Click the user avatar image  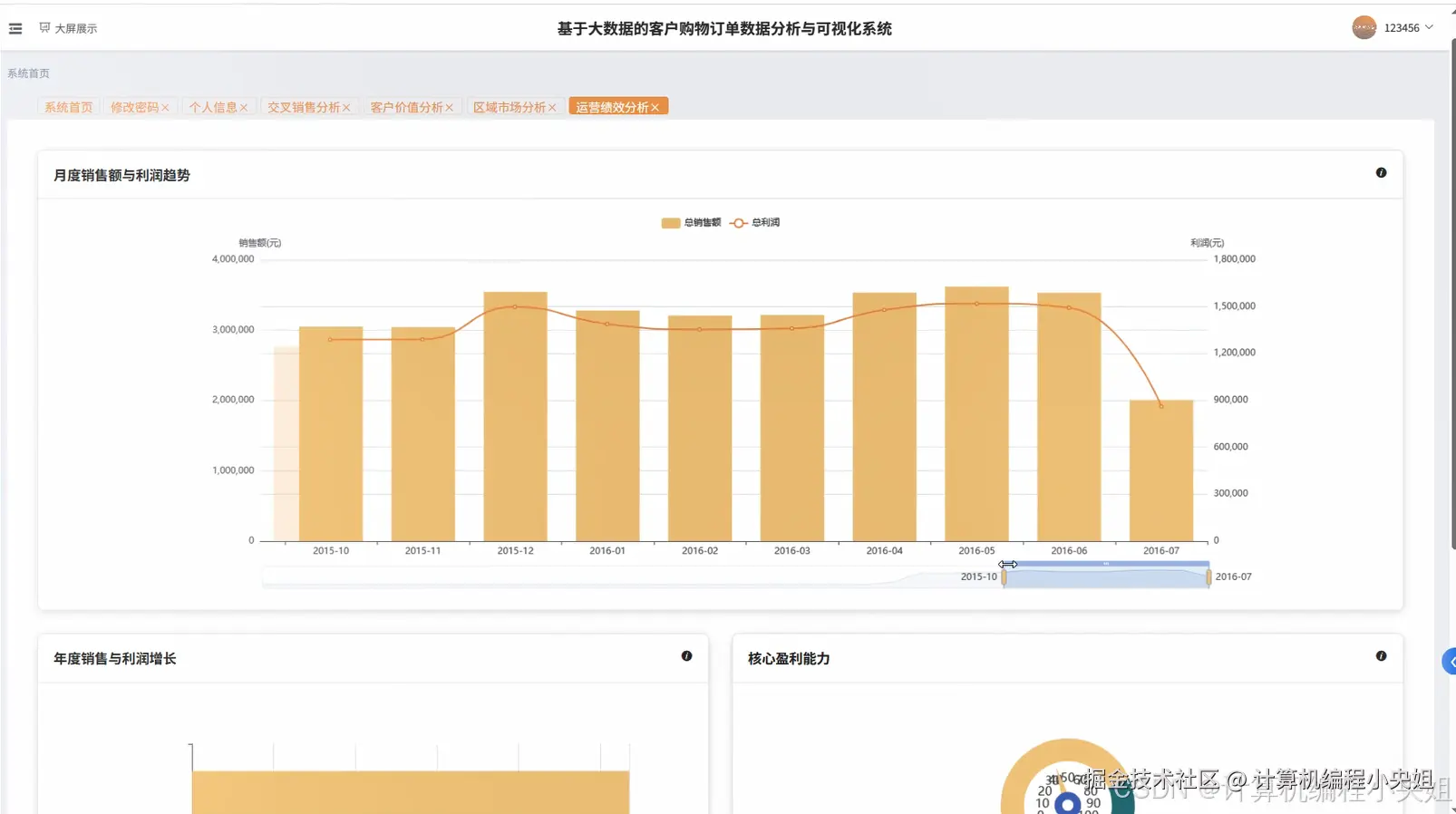[1364, 28]
